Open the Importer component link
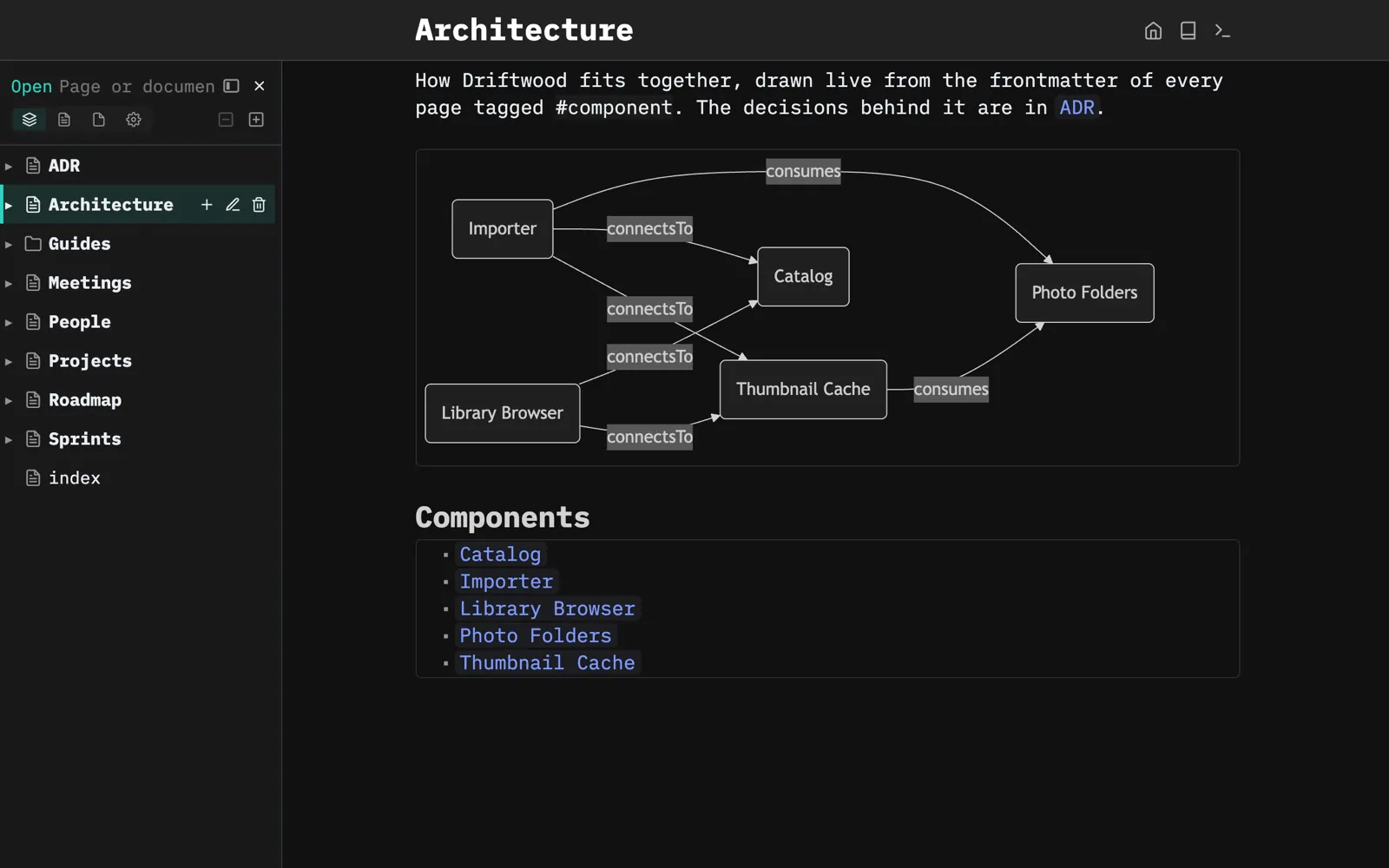The width and height of the screenshot is (1389, 868). click(x=506, y=582)
